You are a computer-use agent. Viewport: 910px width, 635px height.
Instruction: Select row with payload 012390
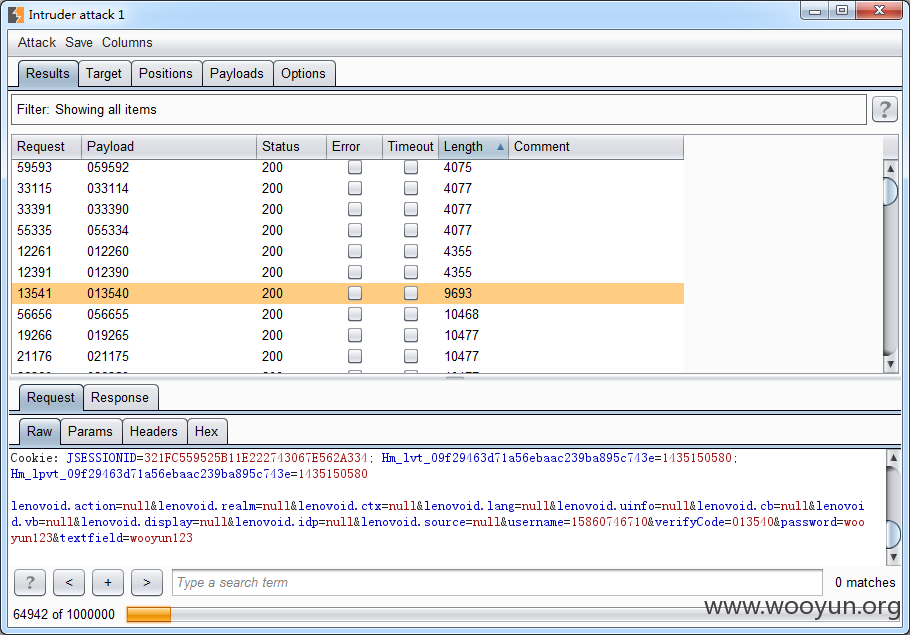348,272
